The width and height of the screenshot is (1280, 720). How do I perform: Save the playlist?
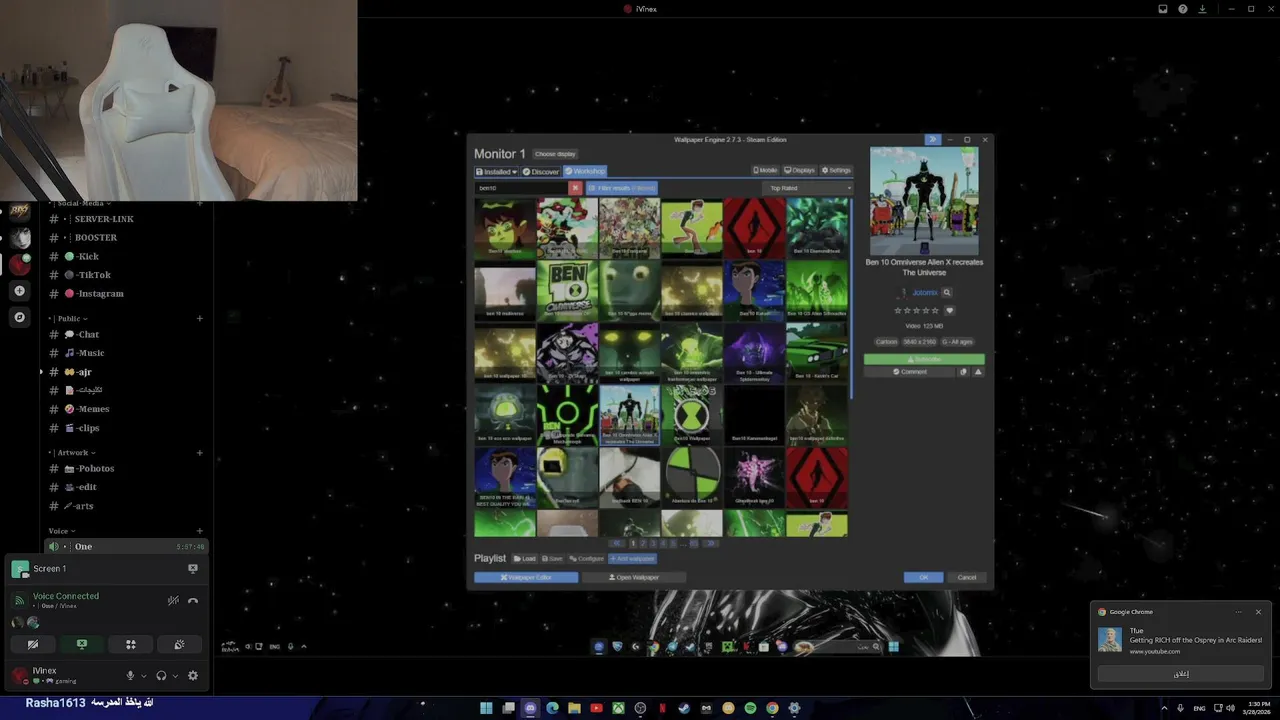(552, 559)
